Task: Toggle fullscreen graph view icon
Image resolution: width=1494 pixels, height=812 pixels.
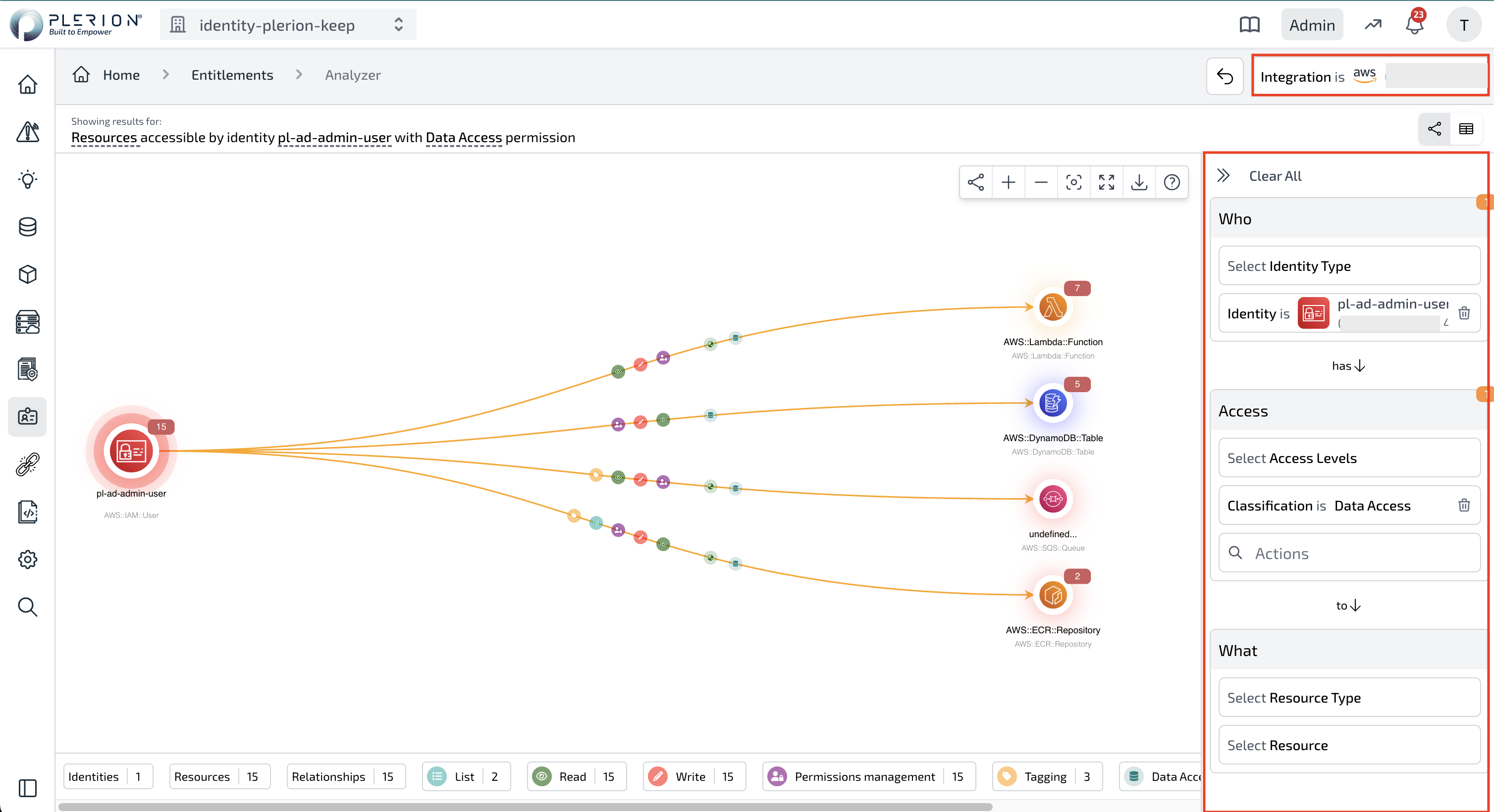Action: click(x=1107, y=183)
